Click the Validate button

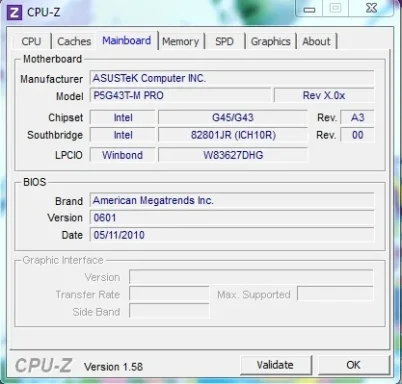pyautogui.click(x=275, y=365)
